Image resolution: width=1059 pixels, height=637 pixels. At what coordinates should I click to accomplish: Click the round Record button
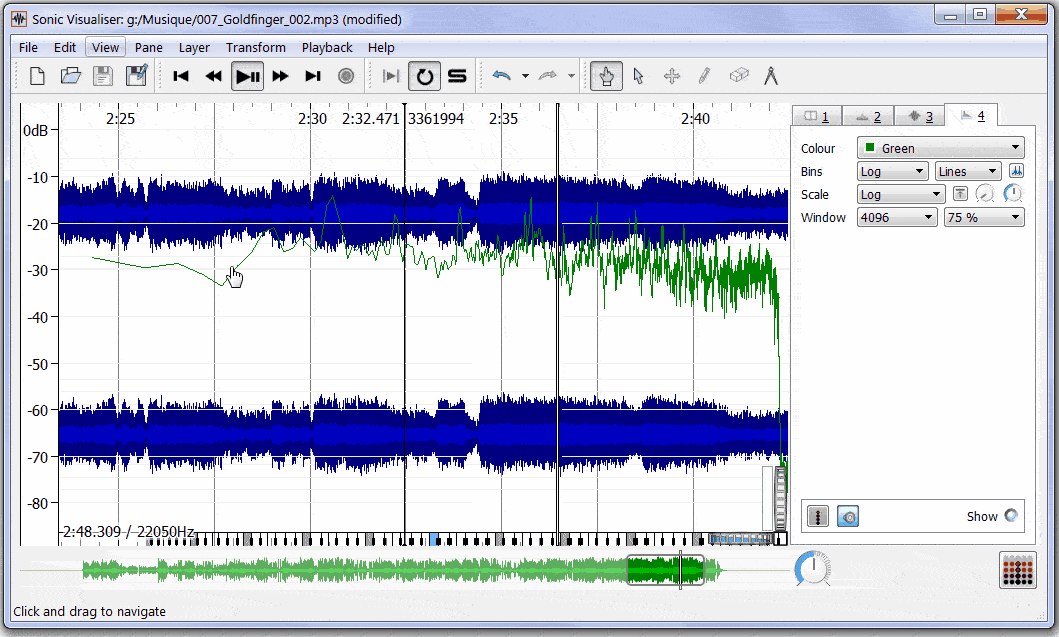coord(346,76)
